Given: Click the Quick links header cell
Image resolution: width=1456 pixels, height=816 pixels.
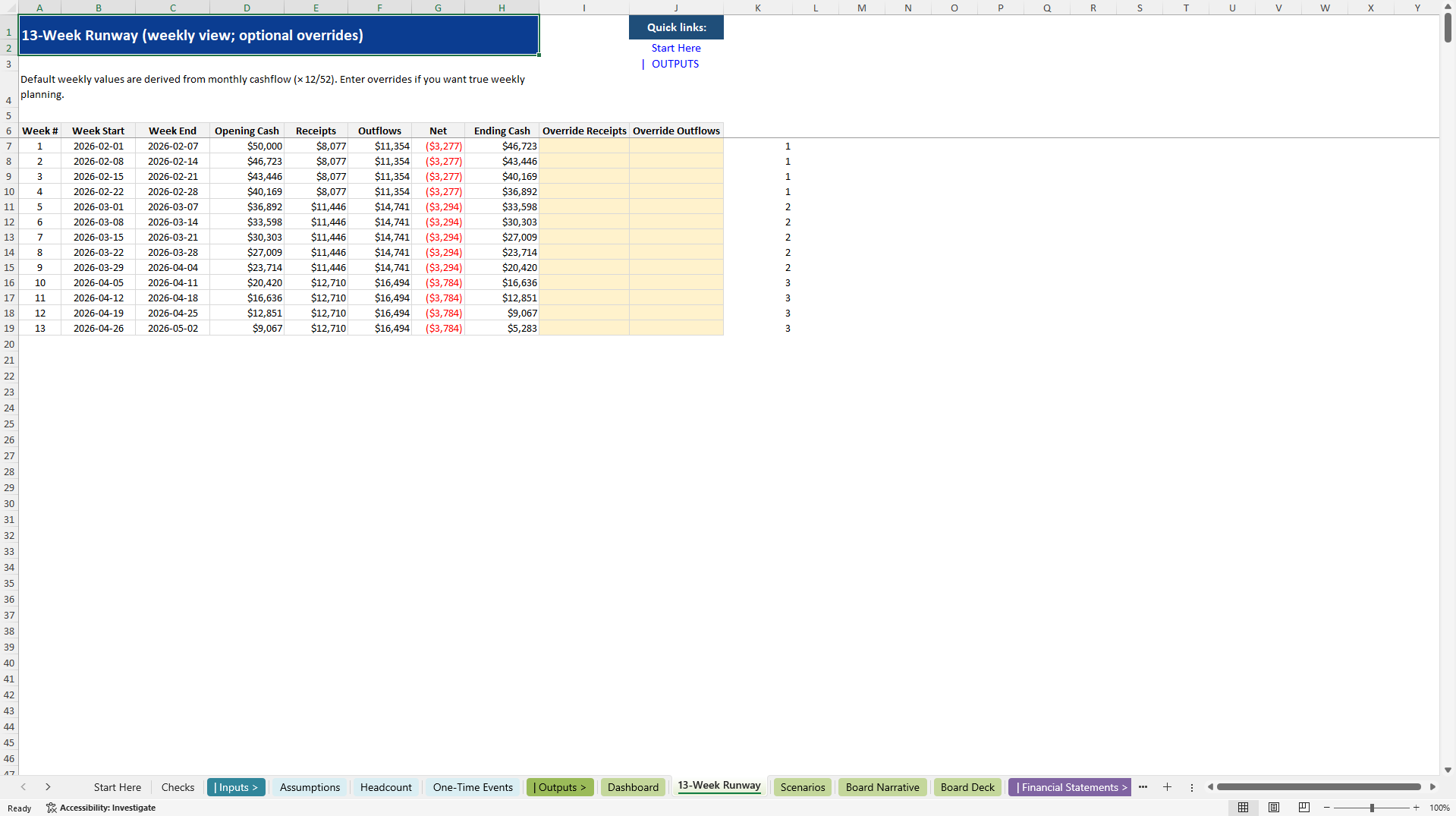Looking at the screenshot, I should pyautogui.click(x=676, y=27).
